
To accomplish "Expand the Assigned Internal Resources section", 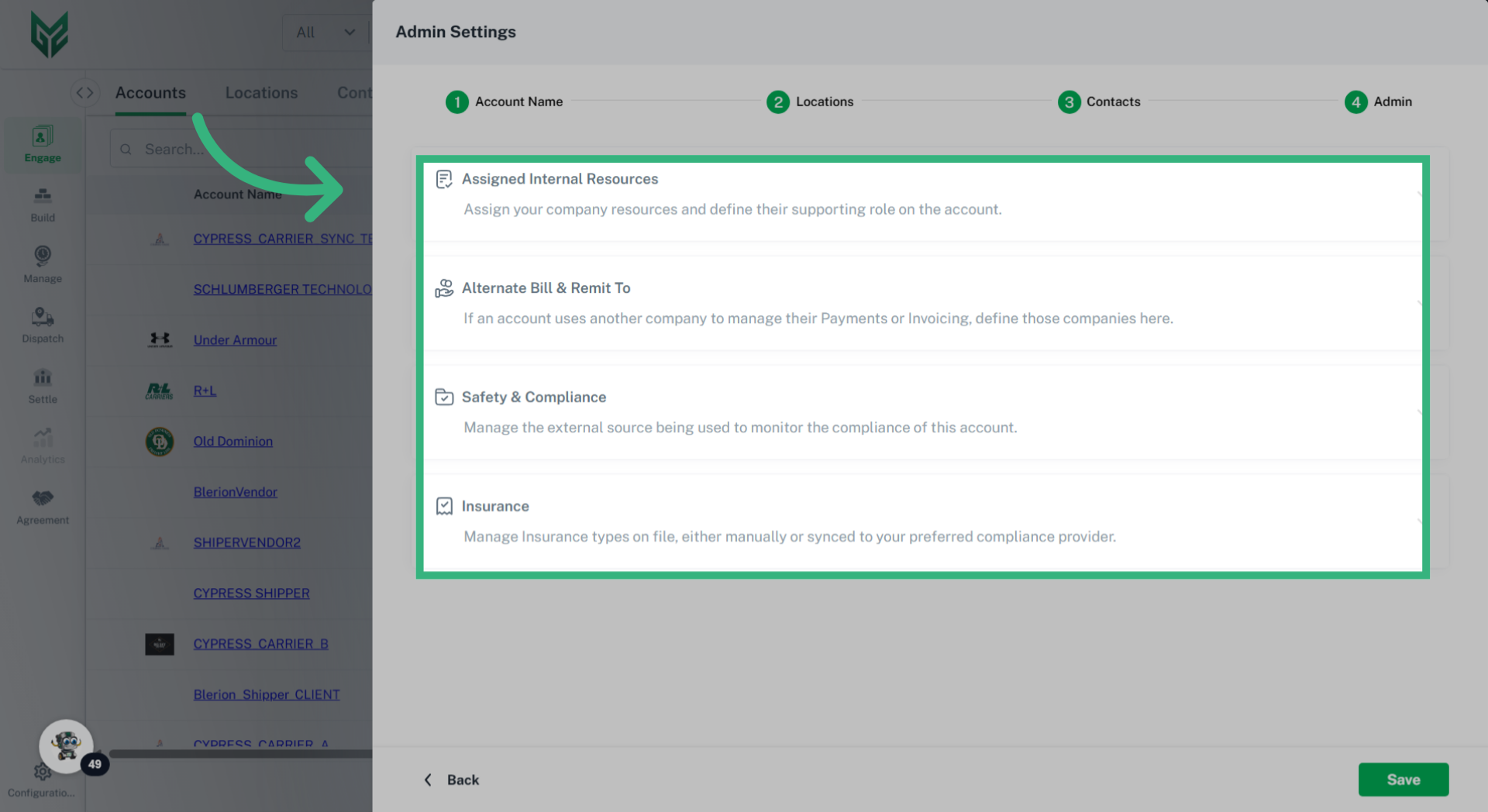I will pyautogui.click(x=560, y=178).
